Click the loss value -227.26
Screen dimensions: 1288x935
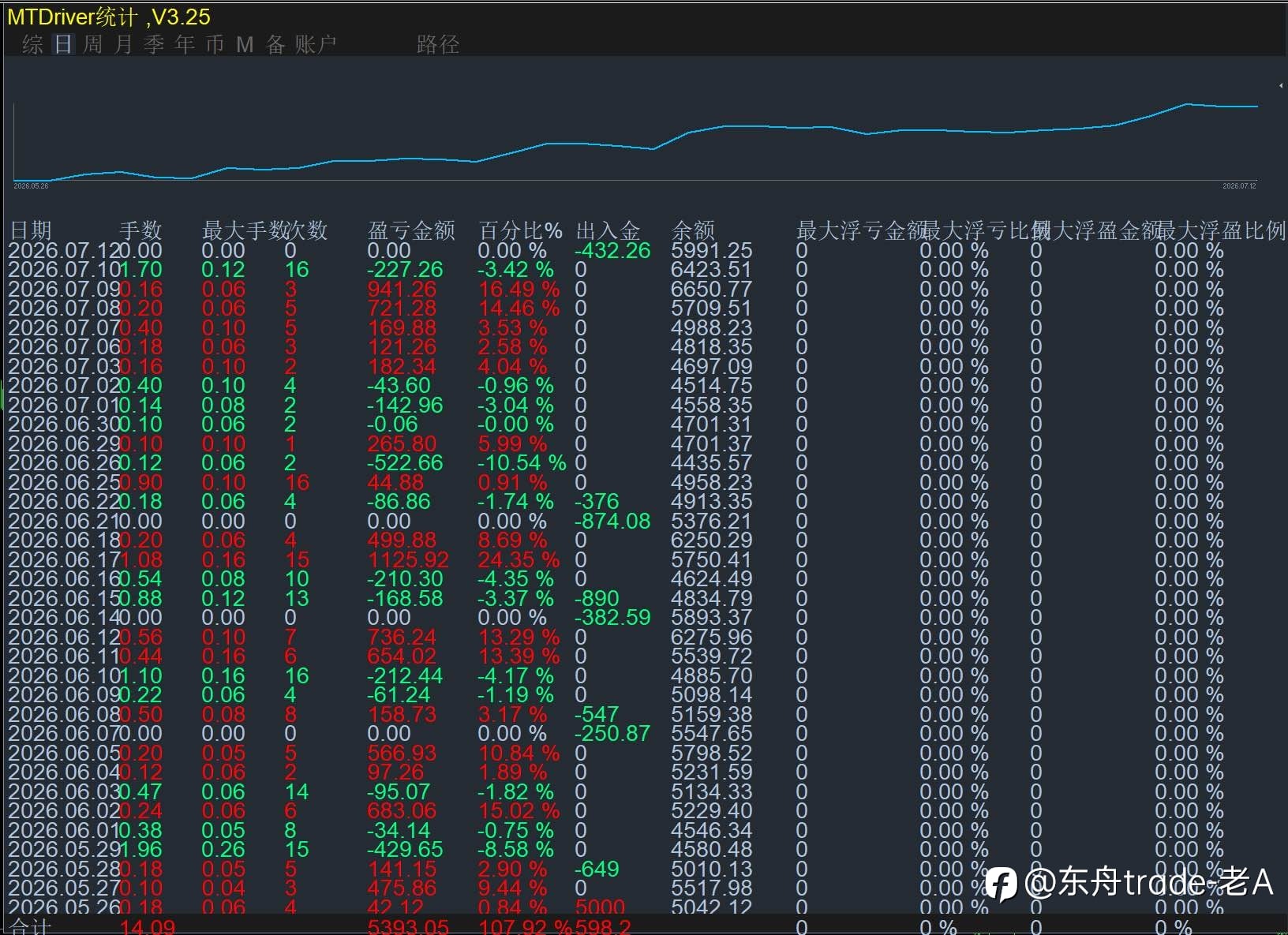tap(405, 269)
